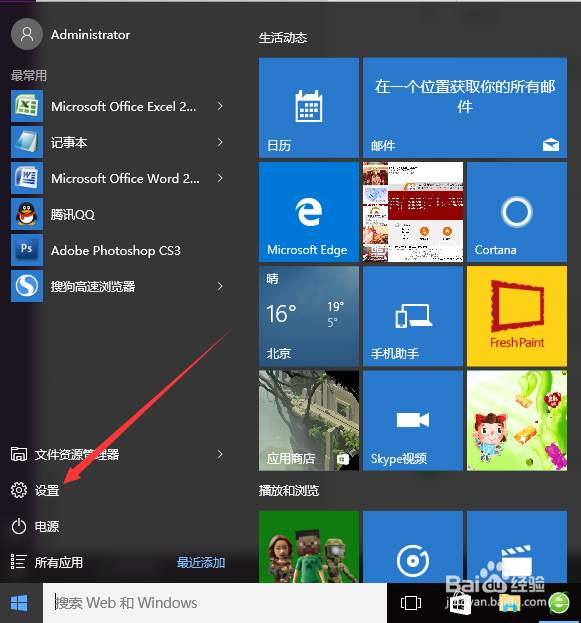Click the 文件资源管理器 file explorer icon
The image size is (581, 623).
click(19, 454)
